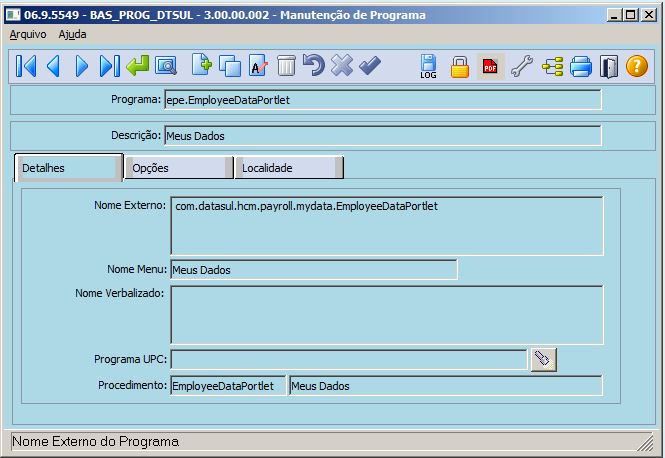Print using the printer icon

pos(581,66)
